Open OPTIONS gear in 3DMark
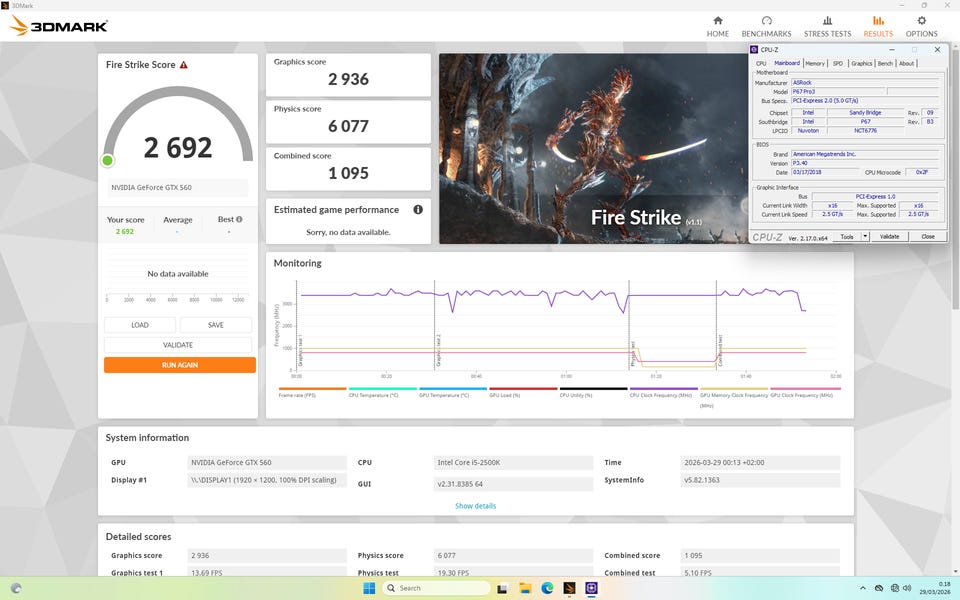Image resolution: width=960 pixels, height=600 pixels. pos(921,27)
